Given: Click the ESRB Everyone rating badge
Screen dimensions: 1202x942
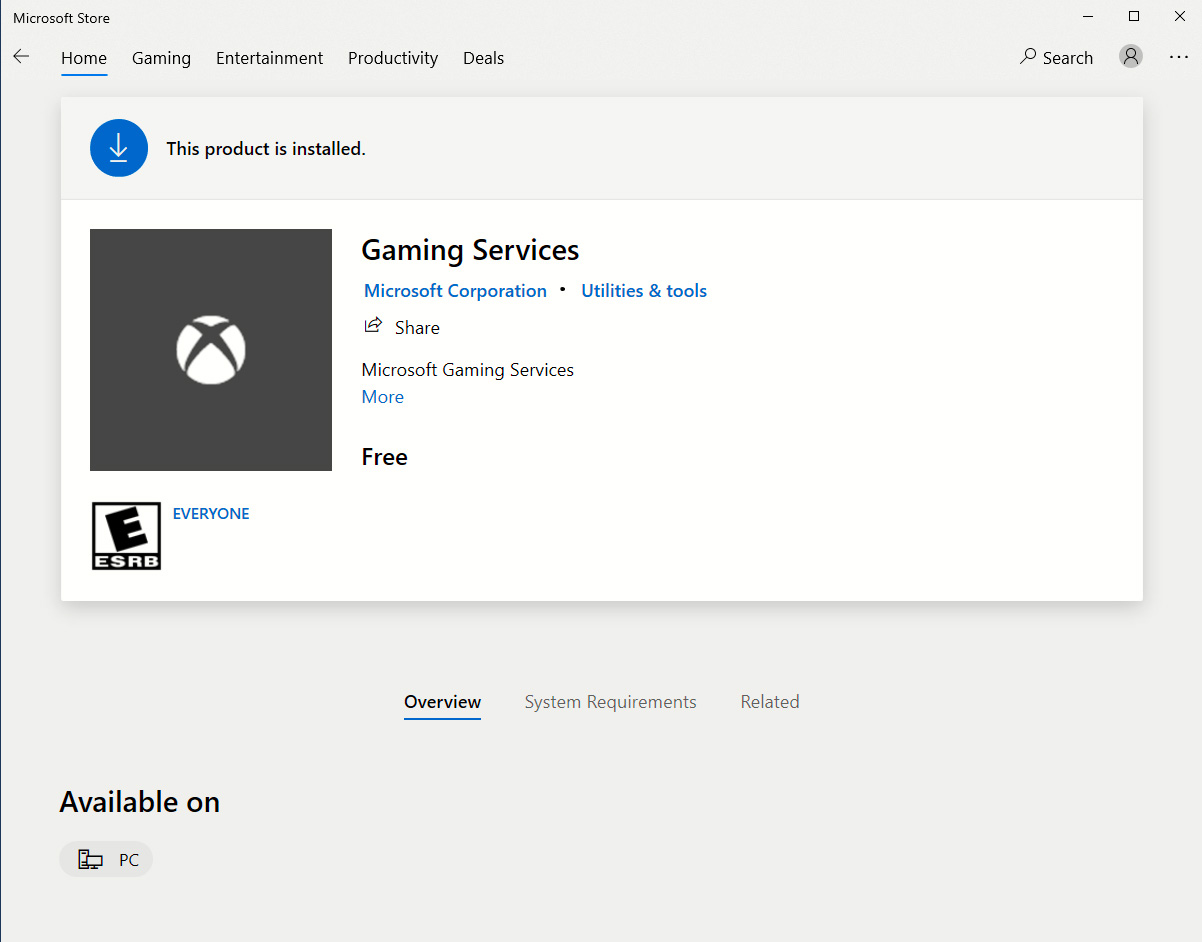Looking at the screenshot, I should point(126,536).
